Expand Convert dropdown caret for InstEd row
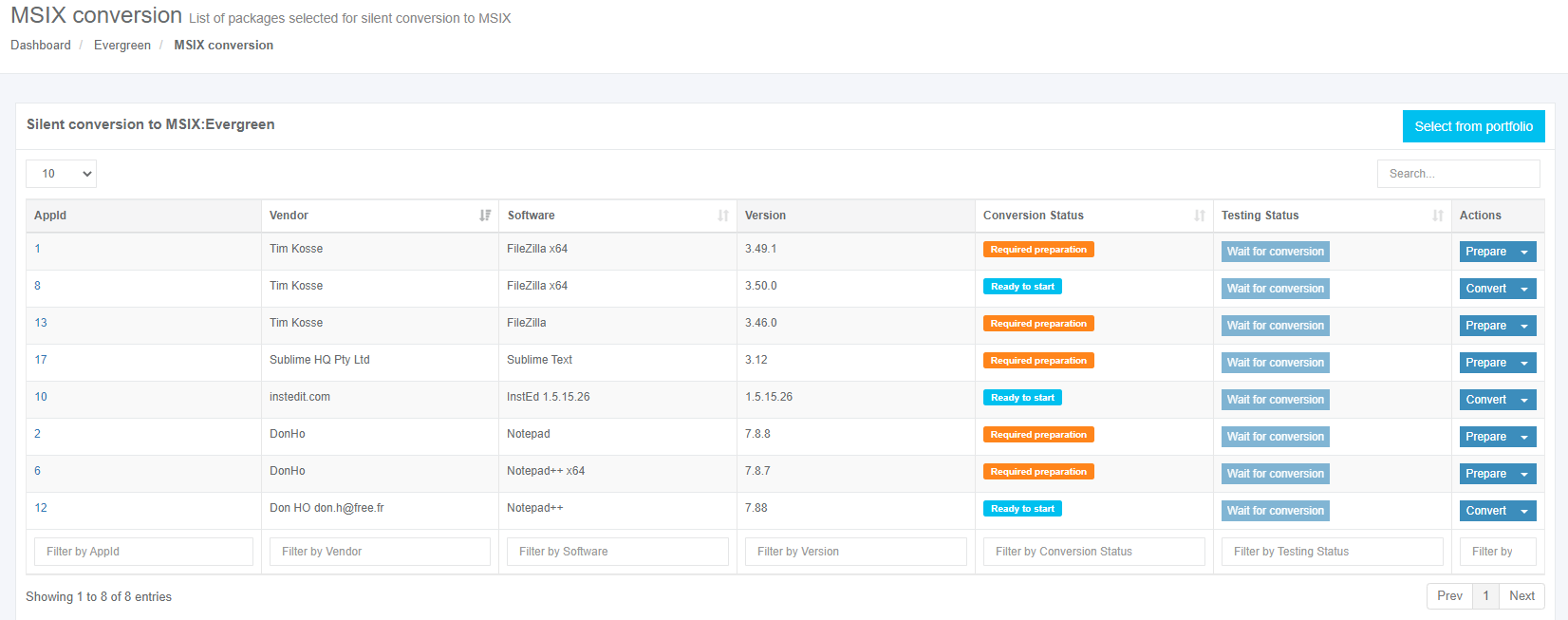The width and height of the screenshot is (1568, 620). tap(1524, 400)
